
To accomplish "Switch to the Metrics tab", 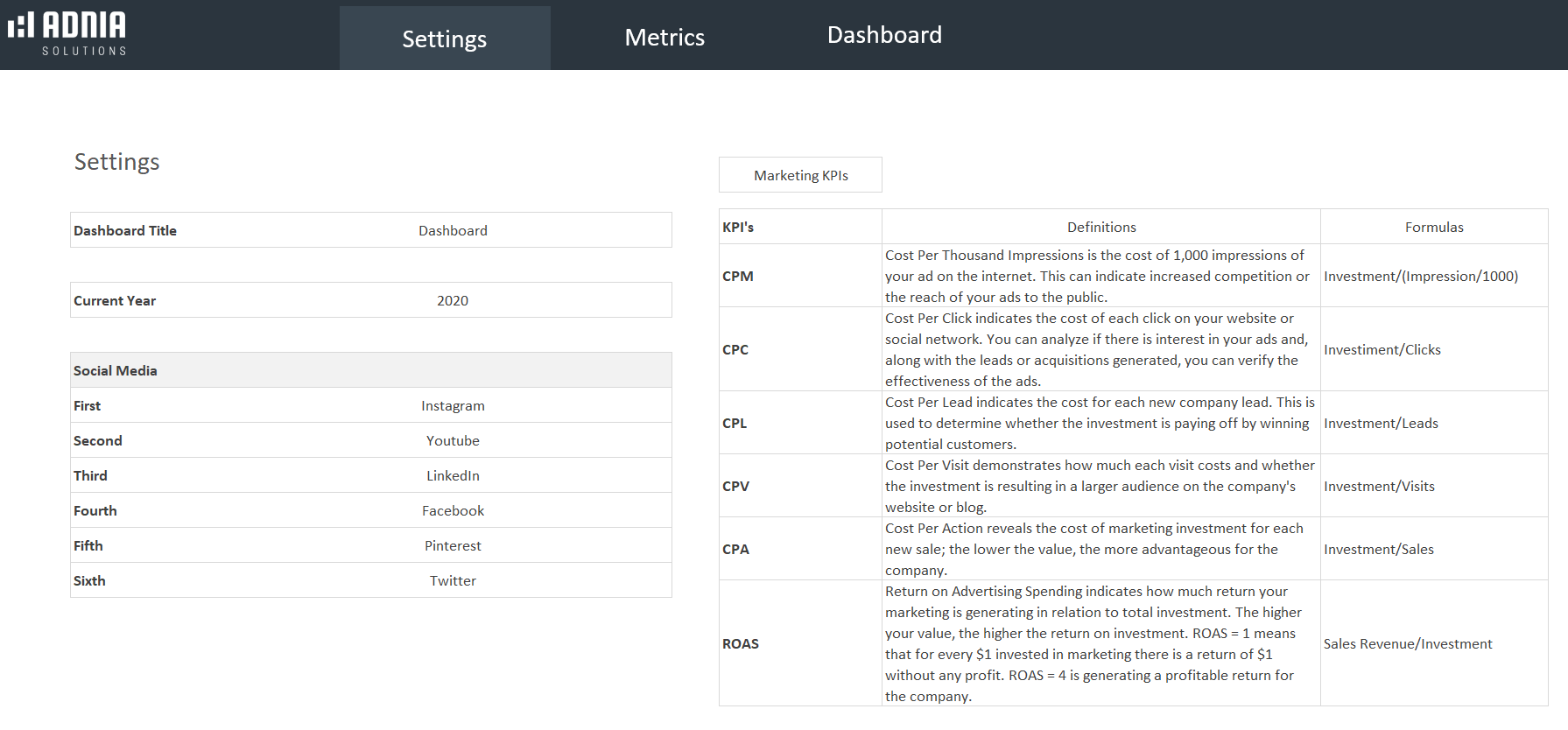I will tap(664, 38).
